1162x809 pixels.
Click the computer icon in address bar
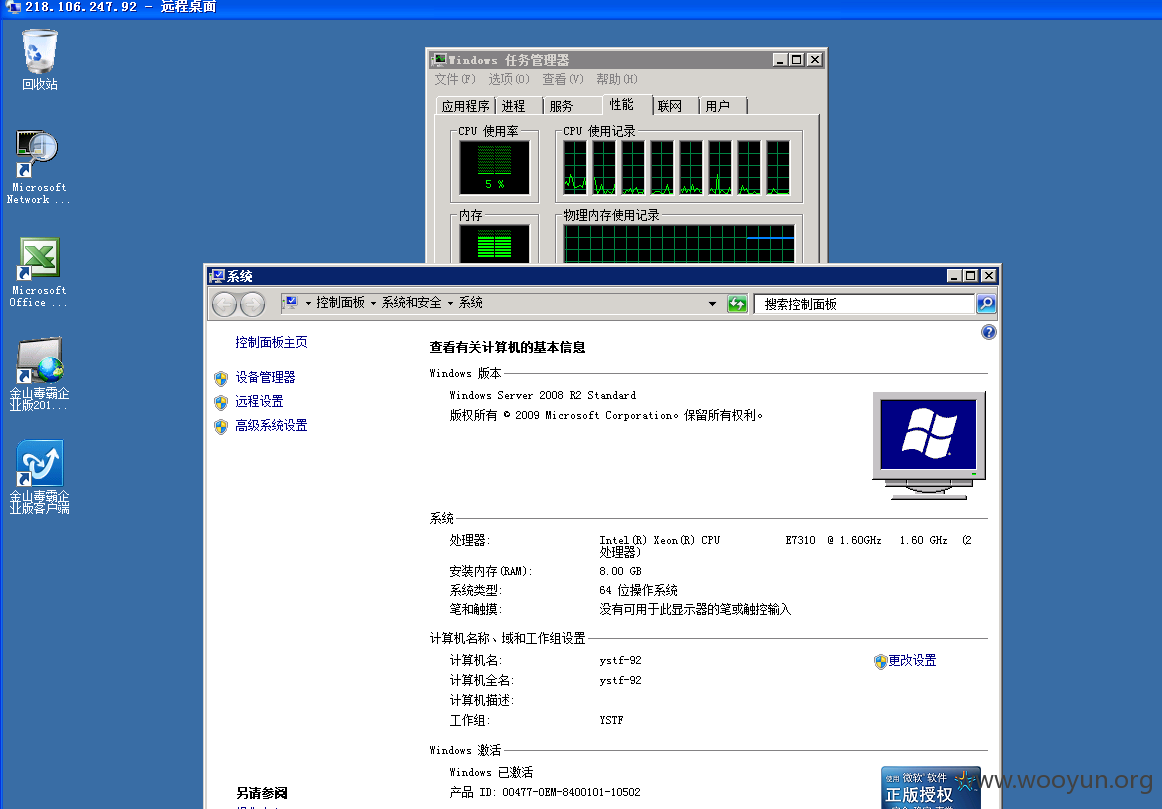point(291,302)
